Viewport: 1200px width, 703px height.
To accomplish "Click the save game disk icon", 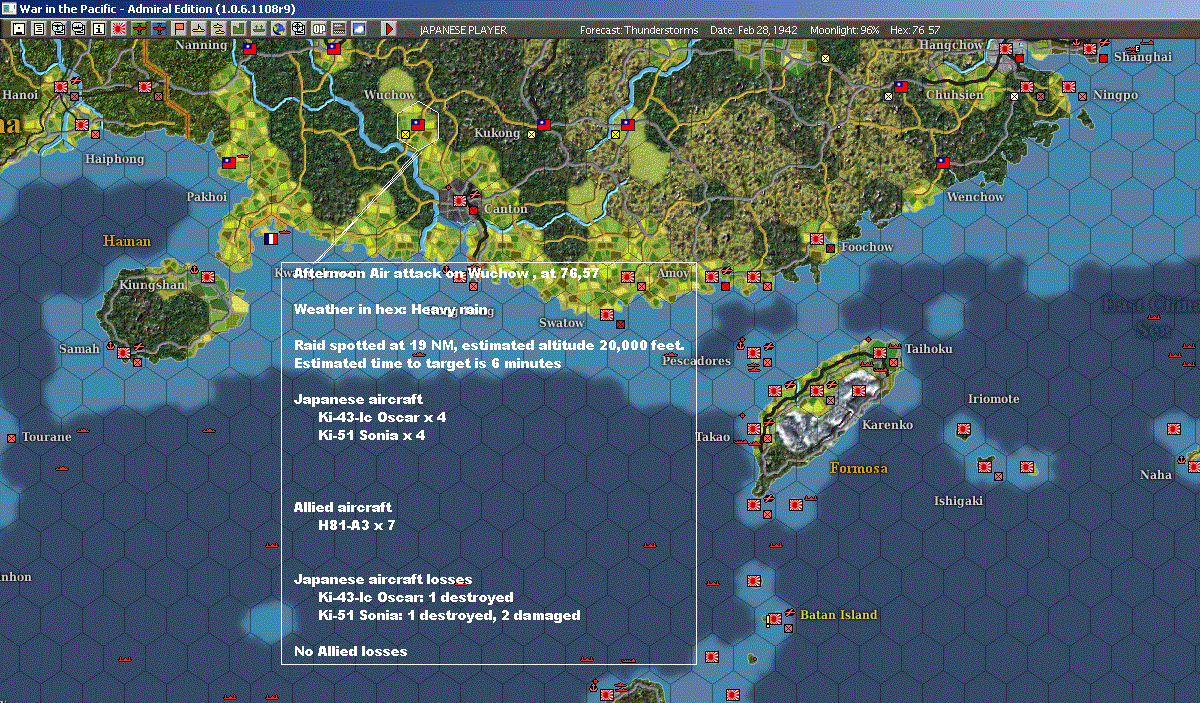I will 19,29.
